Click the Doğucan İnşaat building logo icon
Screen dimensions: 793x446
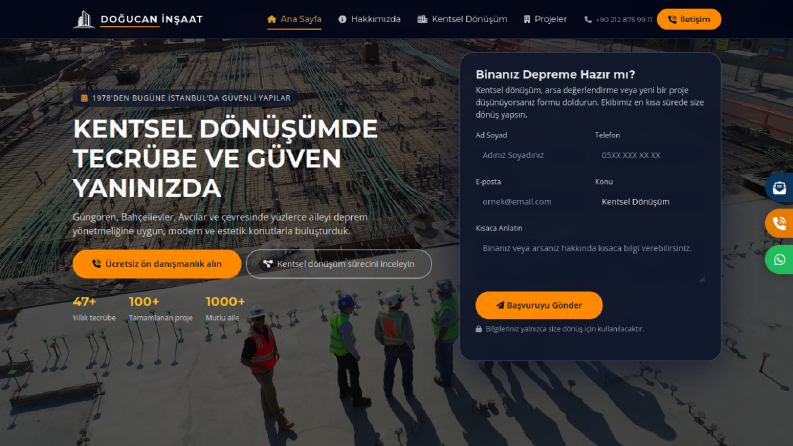[84, 19]
